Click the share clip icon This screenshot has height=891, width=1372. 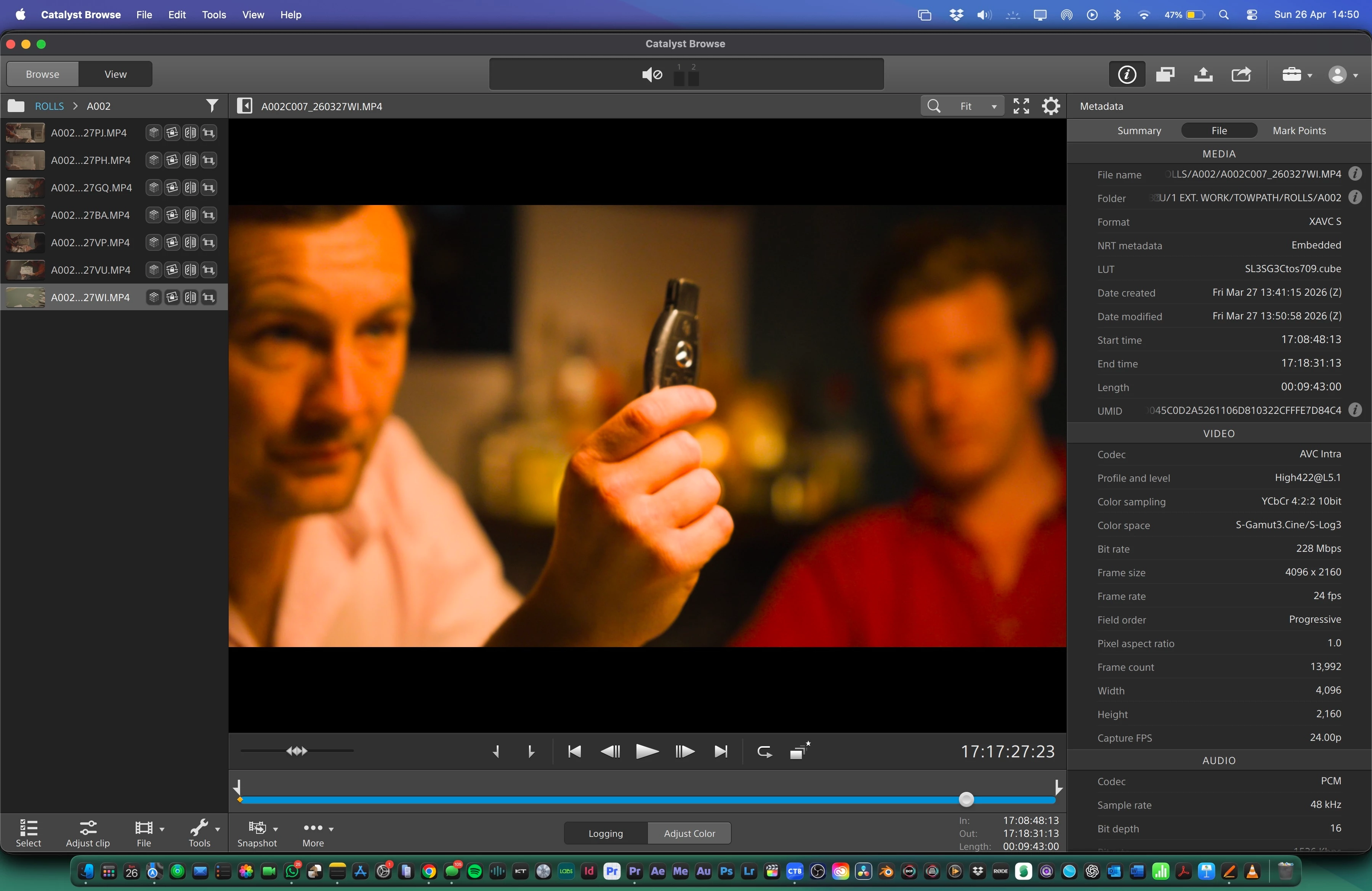[x=1241, y=74]
